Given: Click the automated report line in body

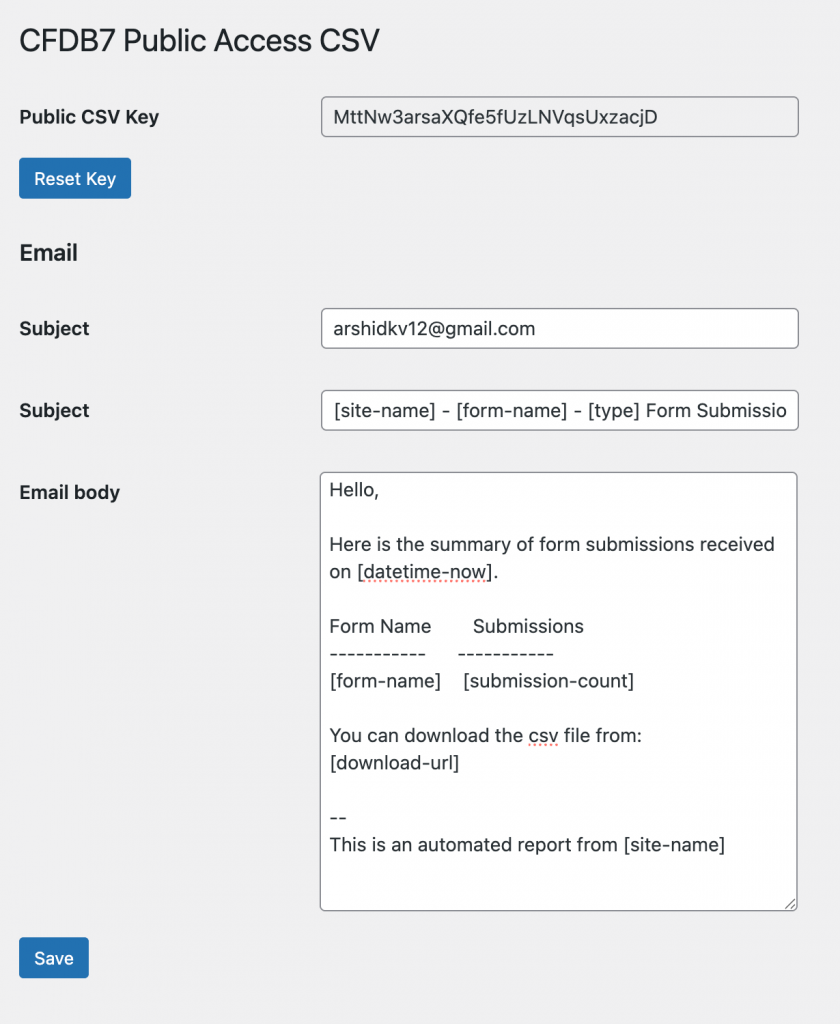Looking at the screenshot, I should [x=526, y=846].
